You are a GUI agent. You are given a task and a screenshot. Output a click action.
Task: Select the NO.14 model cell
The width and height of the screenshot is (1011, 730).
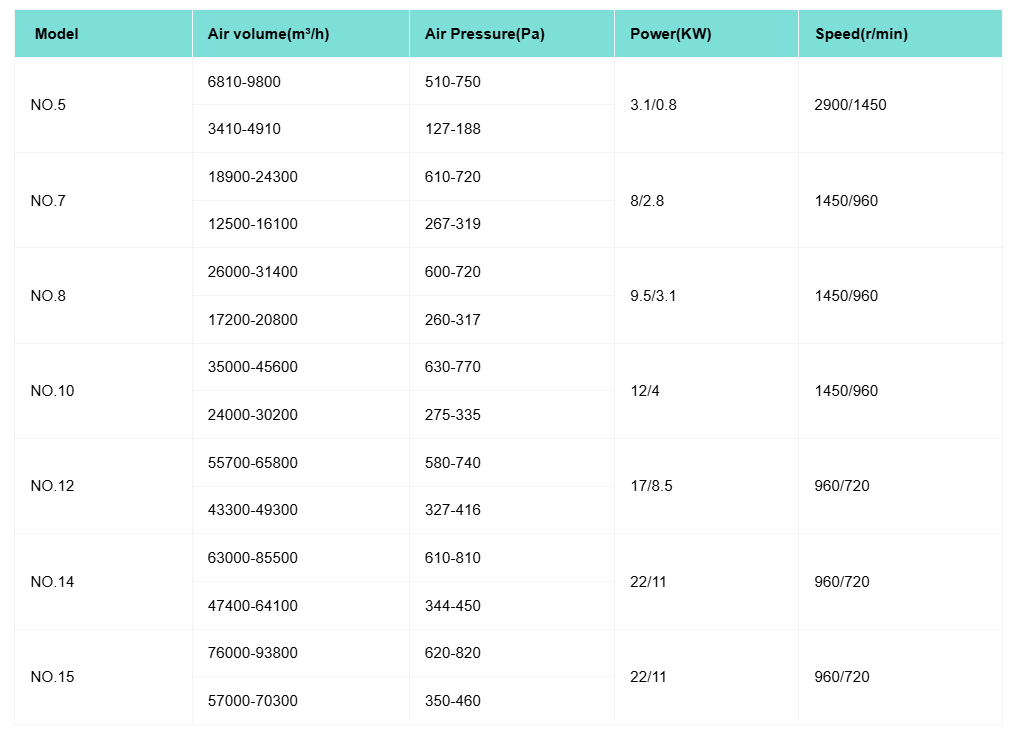pos(52,582)
